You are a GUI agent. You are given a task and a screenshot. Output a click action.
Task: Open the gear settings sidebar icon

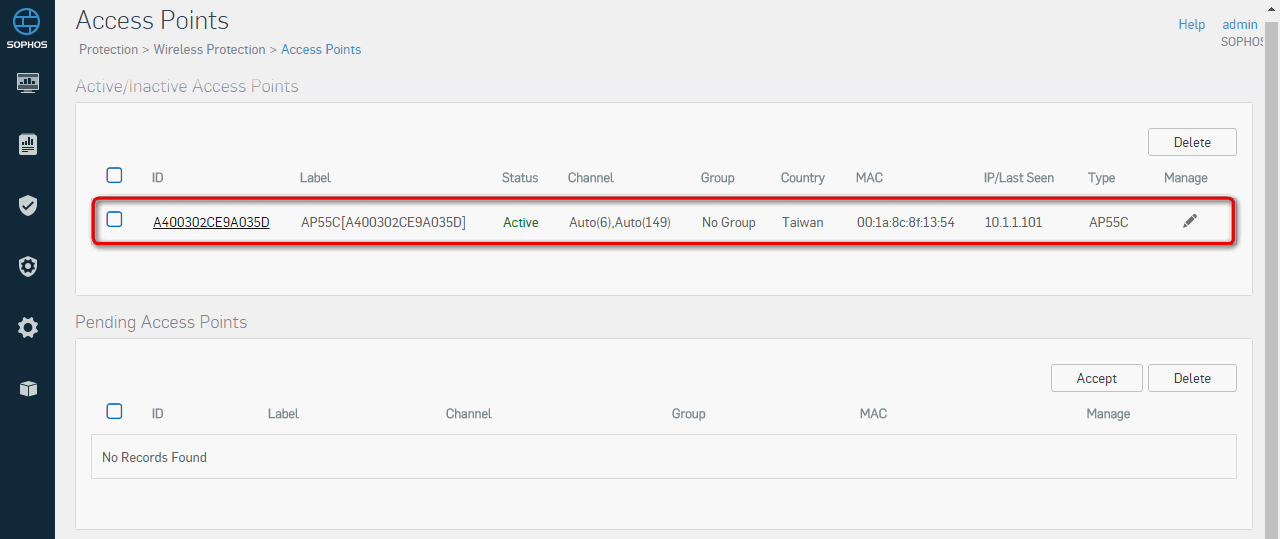(x=28, y=327)
